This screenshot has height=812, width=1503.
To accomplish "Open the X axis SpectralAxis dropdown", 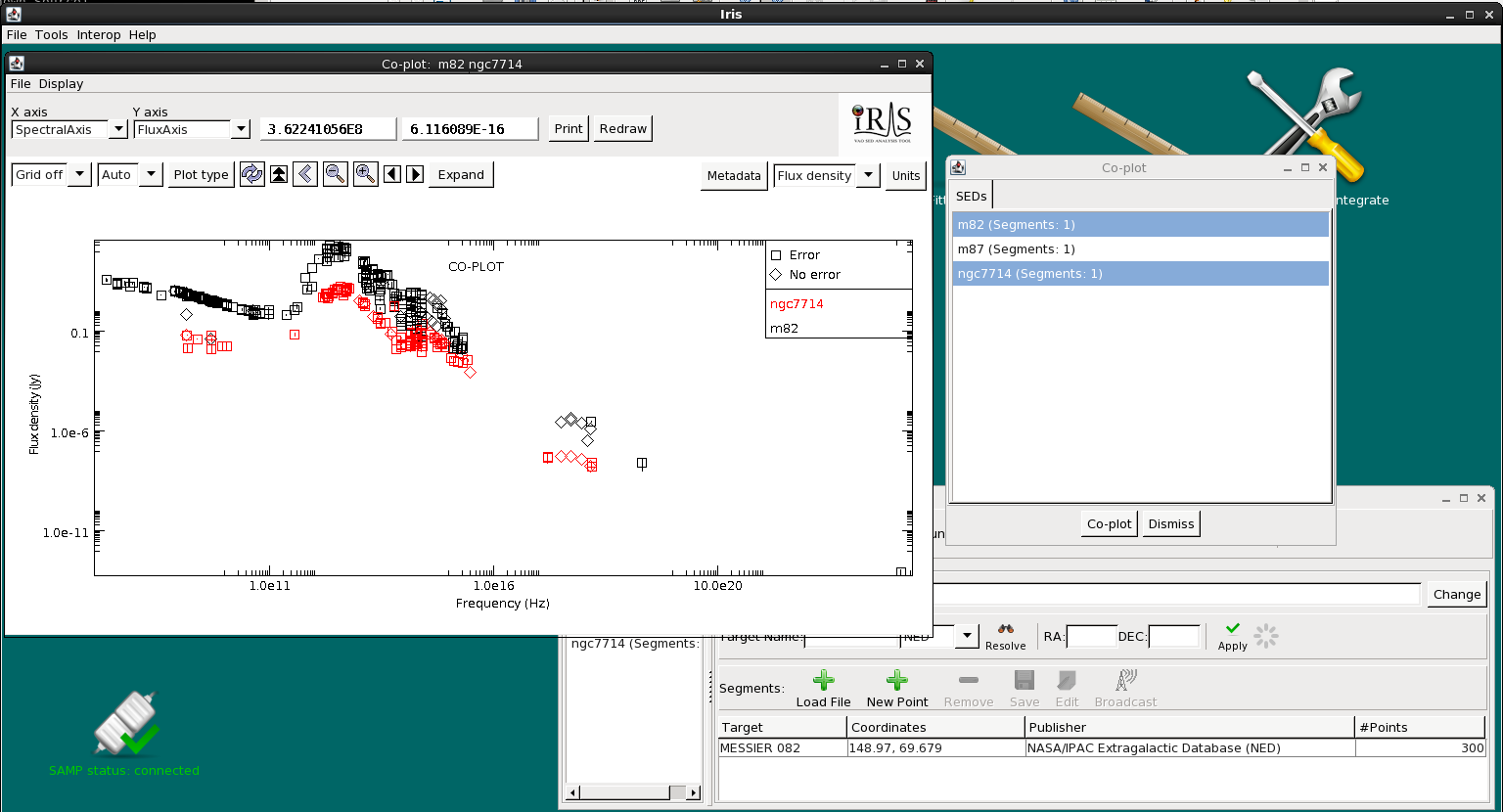I will coord(118,129).
